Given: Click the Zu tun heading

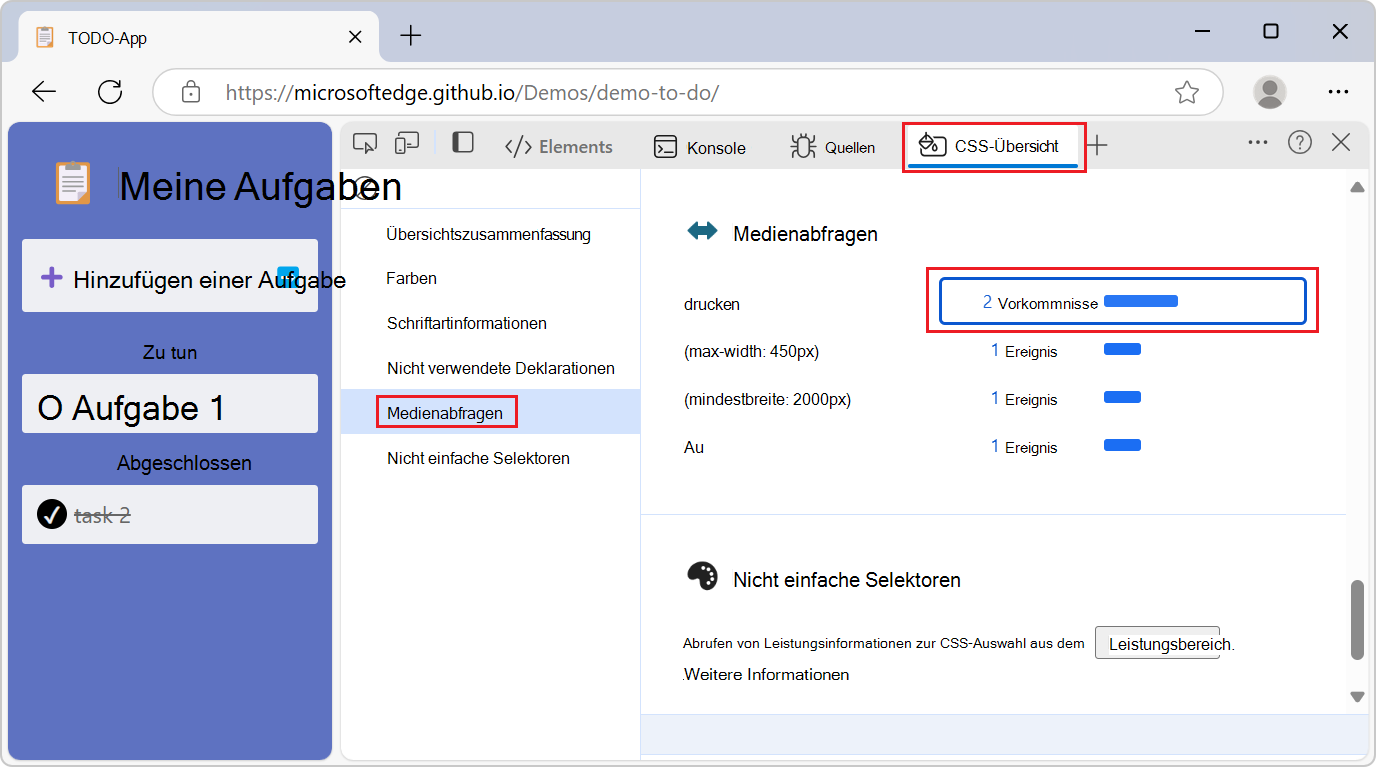Looking at the screenshot, I should coord(170,352).
